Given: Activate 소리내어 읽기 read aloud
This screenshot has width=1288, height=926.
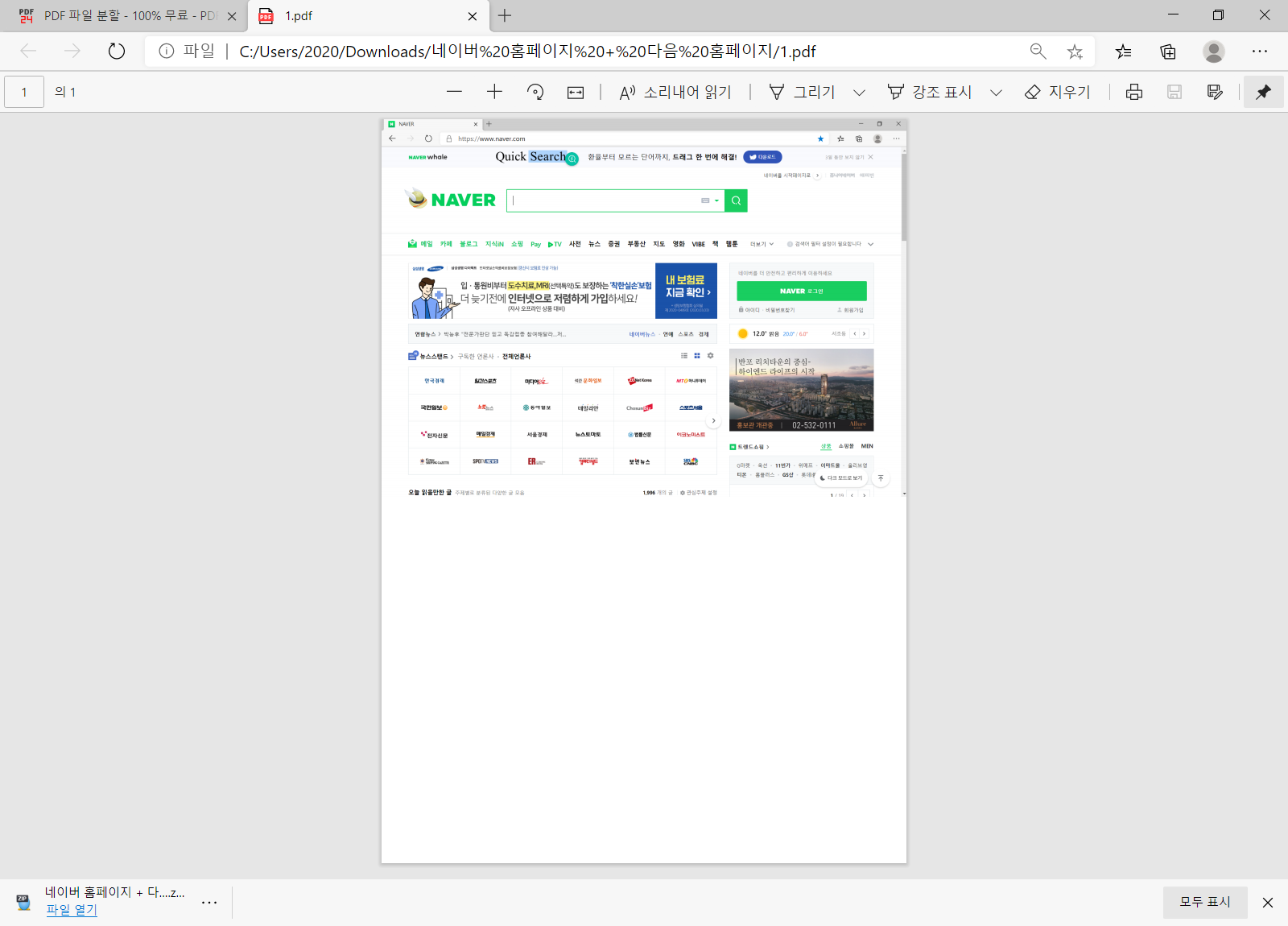Looking at the screenshot, I should click(676, 92).
